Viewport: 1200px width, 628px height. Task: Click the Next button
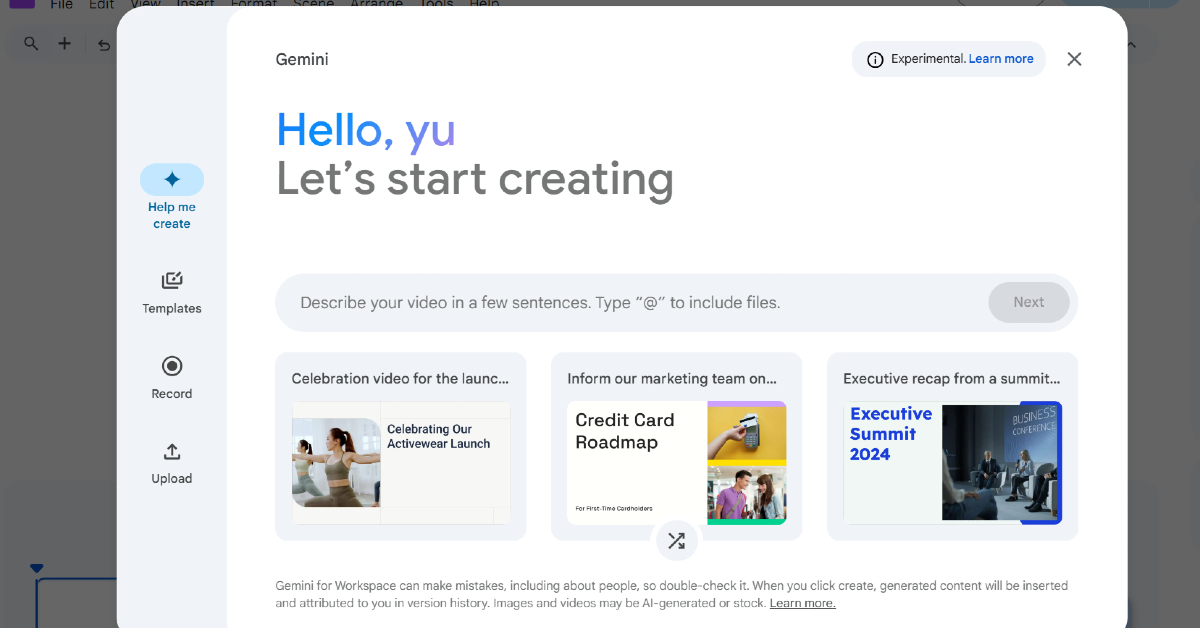(x=1028, y=302)
